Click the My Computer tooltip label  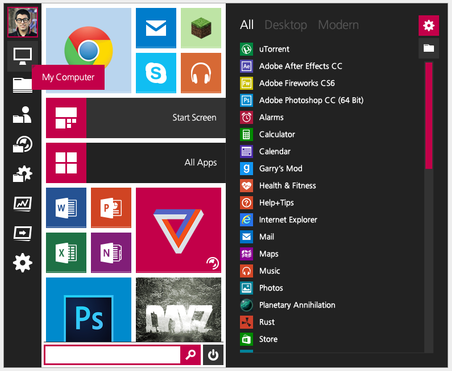tap(68, 77)
